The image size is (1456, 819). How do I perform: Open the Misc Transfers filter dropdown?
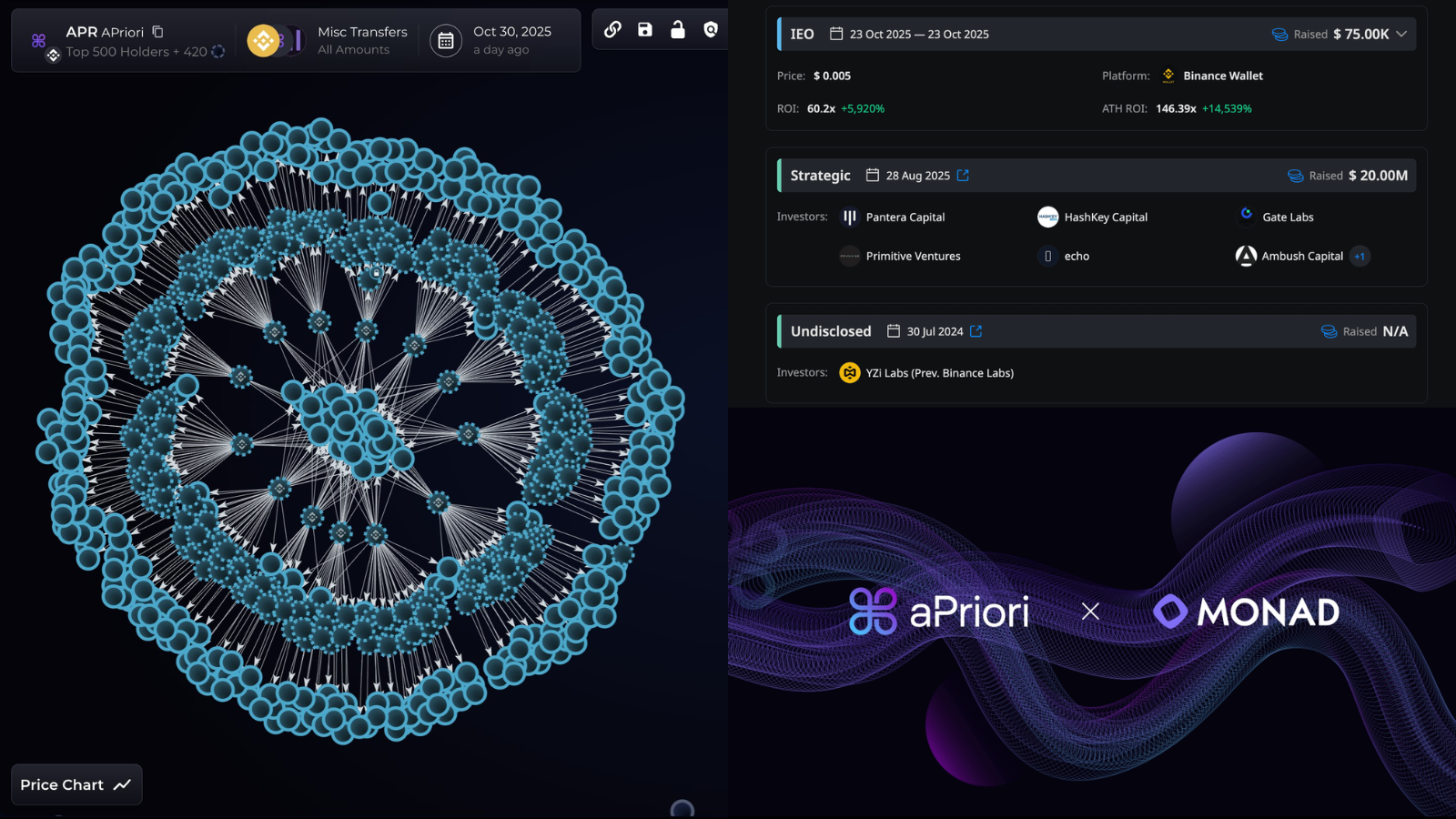coord(362,40)
